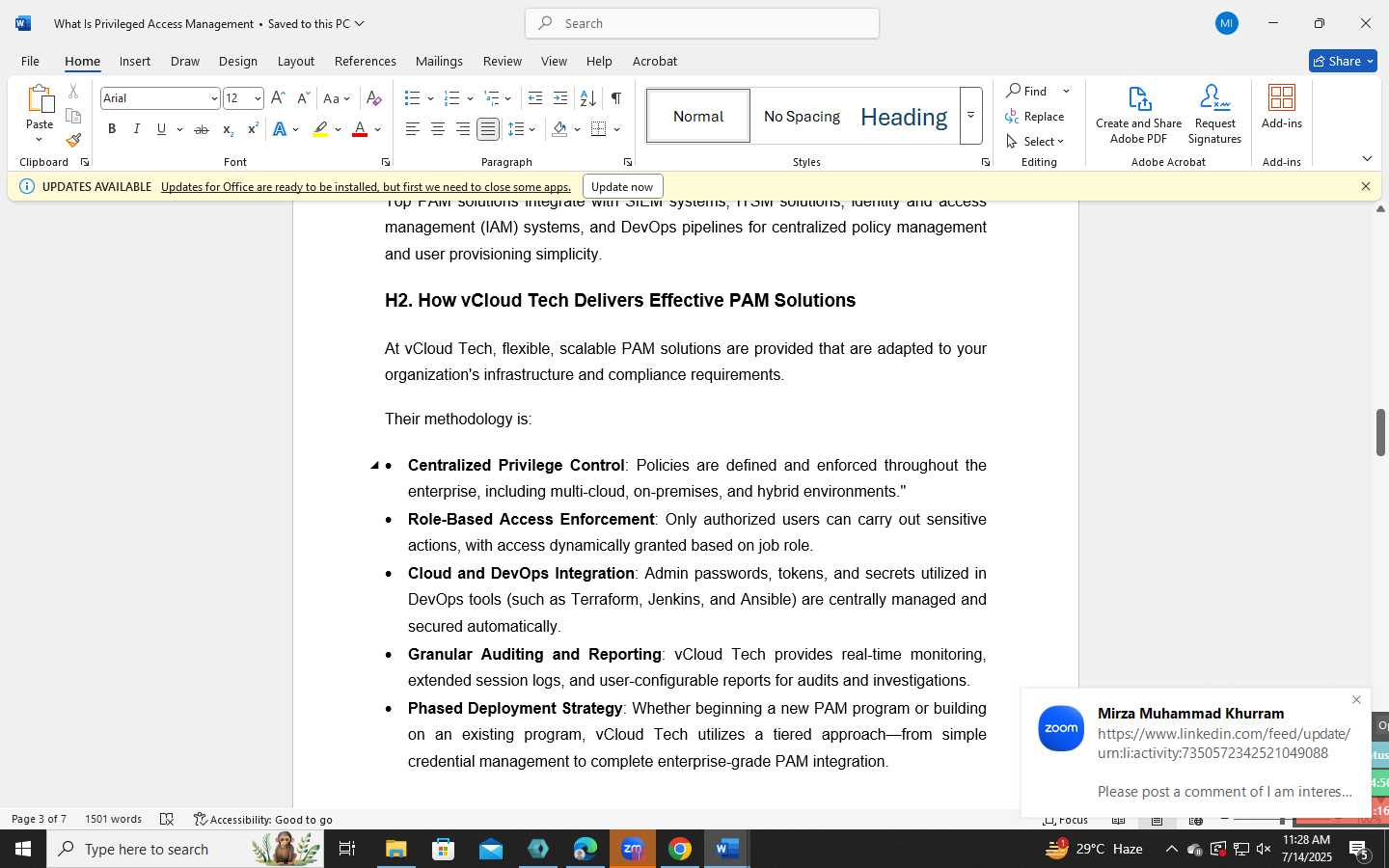Increase font size with grow font icon
Viewport: 1389px width, 868px height.
[x=278, y=98]
